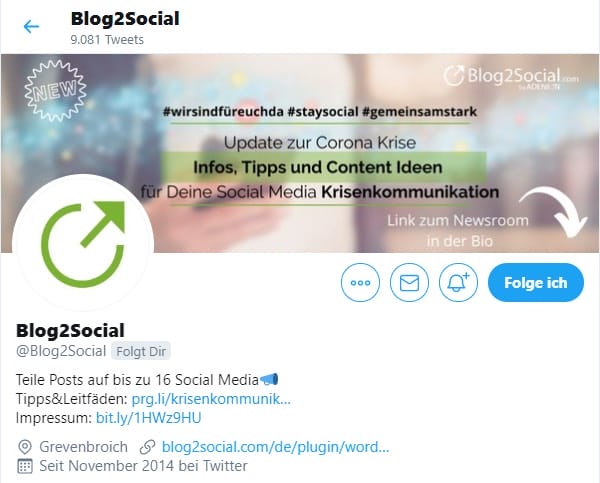Viewport: 600px width, 483px height.
Task: Open the blog2social.com/de/plugin/word… website link
Action: point(276,447)
